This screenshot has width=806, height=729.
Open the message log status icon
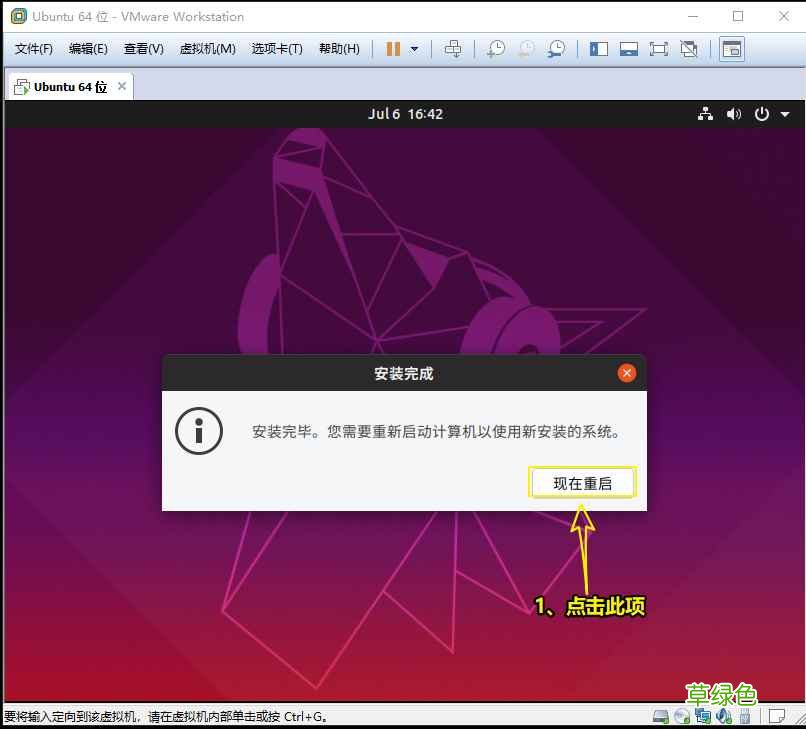pyautogui.click(x=777, y=716)
